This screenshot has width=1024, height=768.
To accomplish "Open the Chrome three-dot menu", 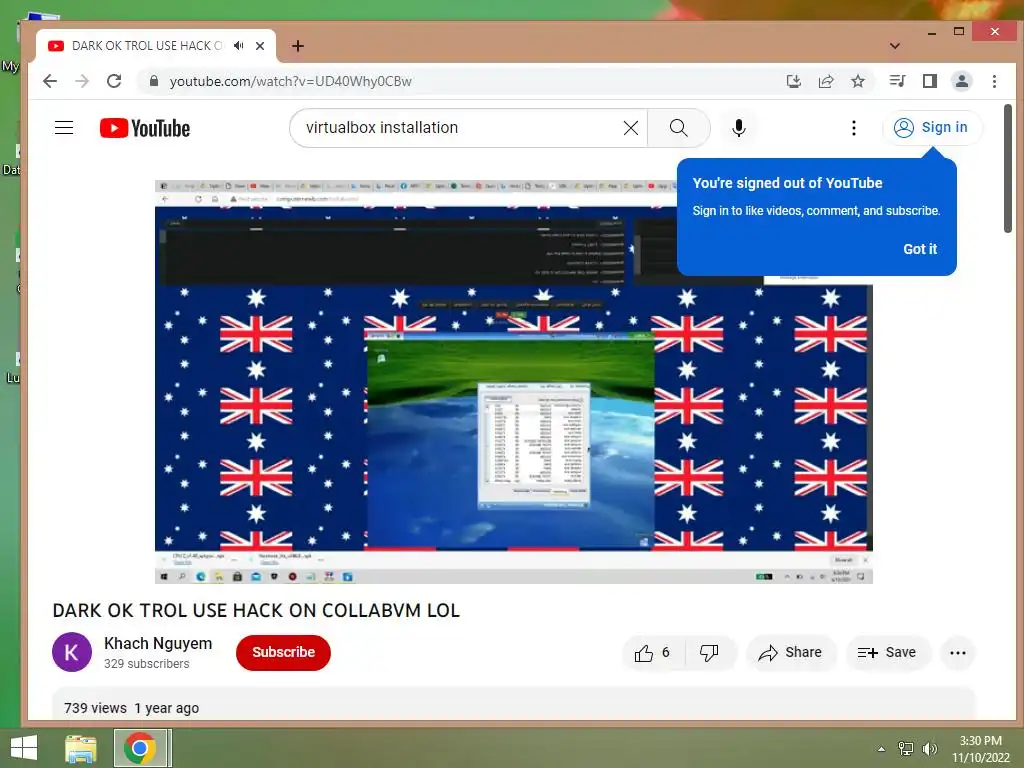I will point(995,81).
